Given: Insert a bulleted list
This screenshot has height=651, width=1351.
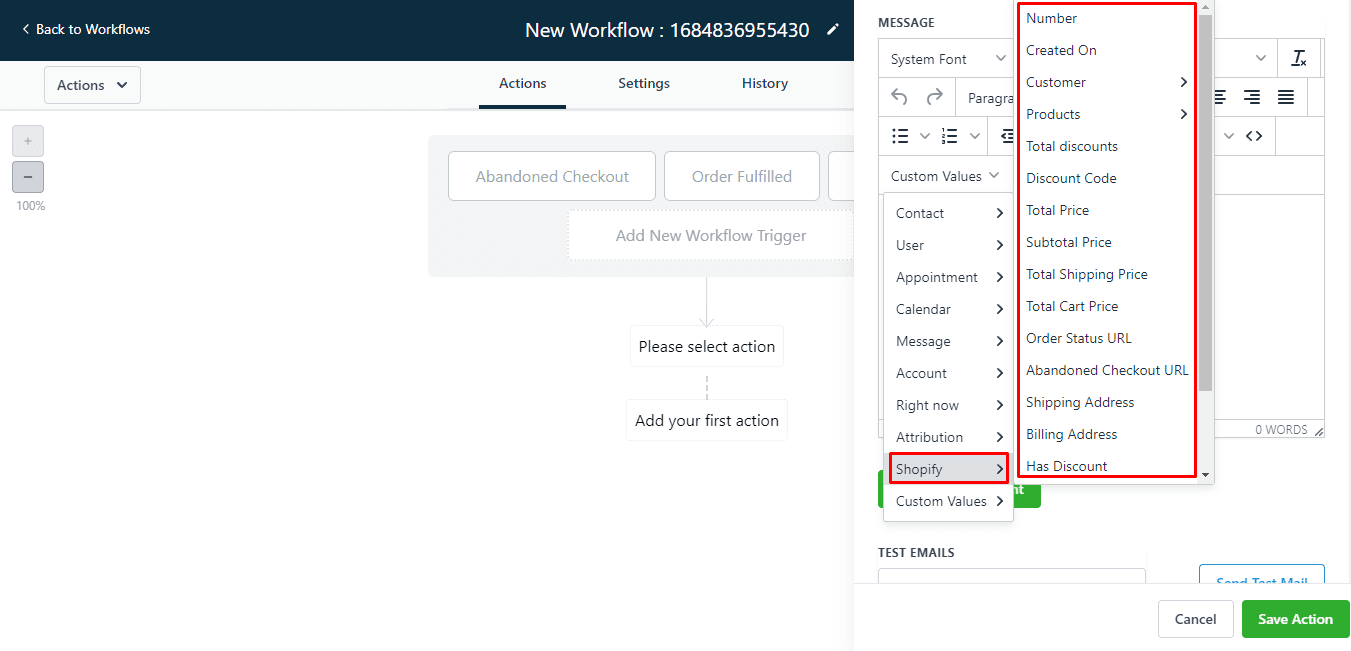Looking at the screenshot, I should coord(900,136).
